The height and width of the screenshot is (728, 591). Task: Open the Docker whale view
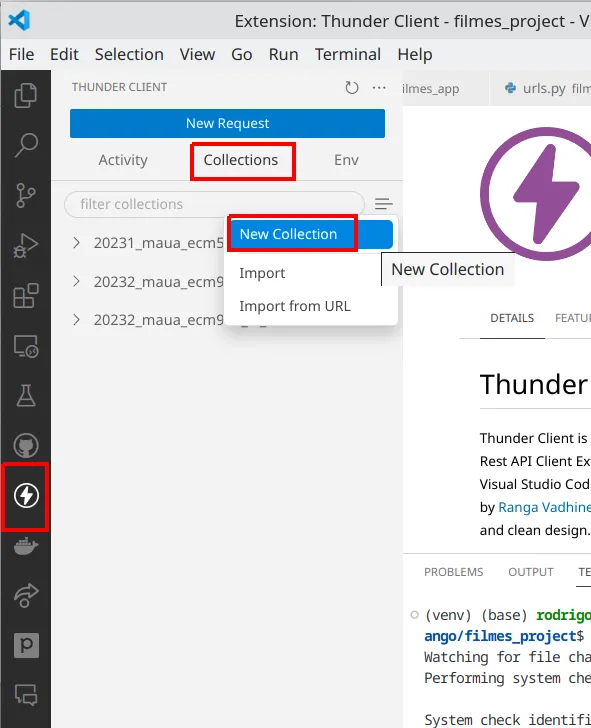pos(26,546)
